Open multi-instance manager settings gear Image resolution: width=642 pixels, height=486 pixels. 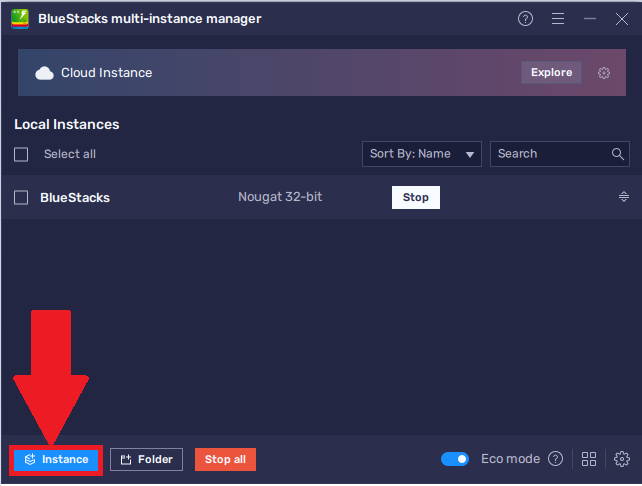[x=622, y=459]
